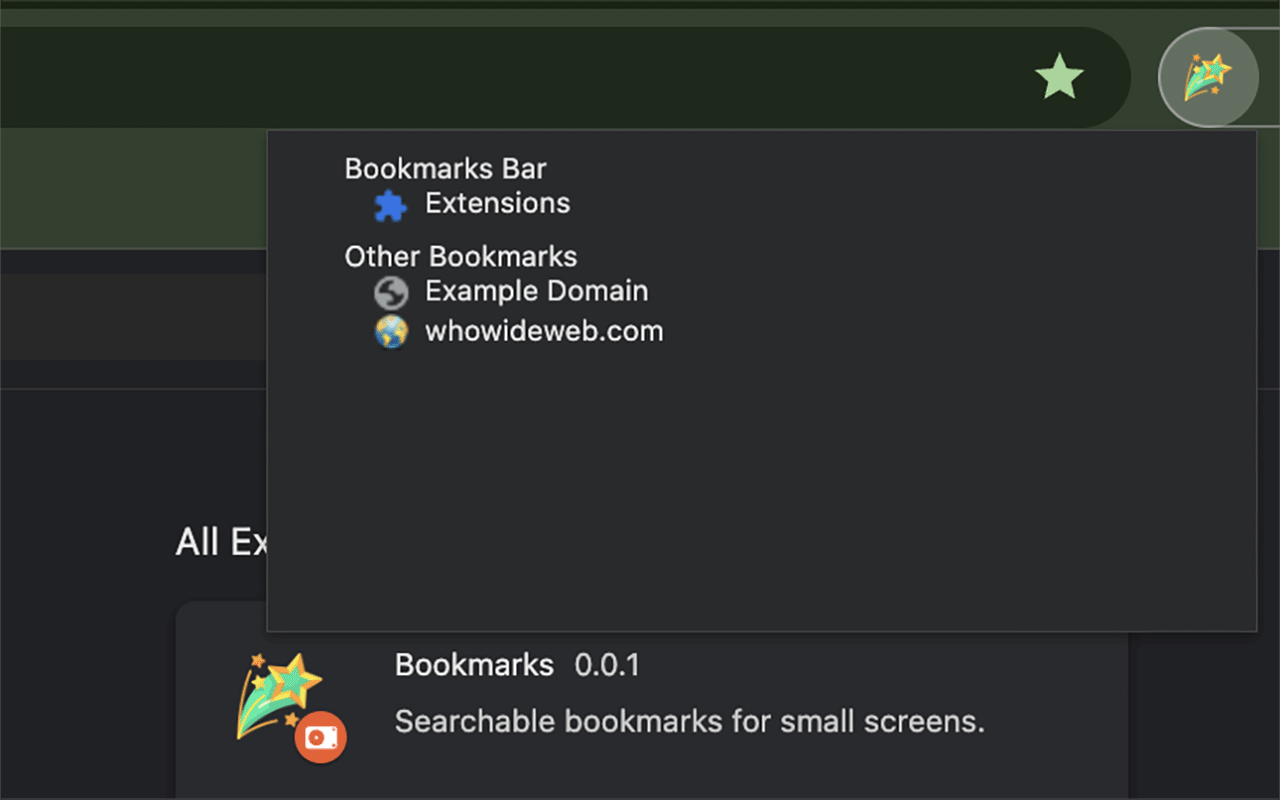1280x800 pixels.
Task: Click the Bookmarks extension name on the card
Action: 474,665
